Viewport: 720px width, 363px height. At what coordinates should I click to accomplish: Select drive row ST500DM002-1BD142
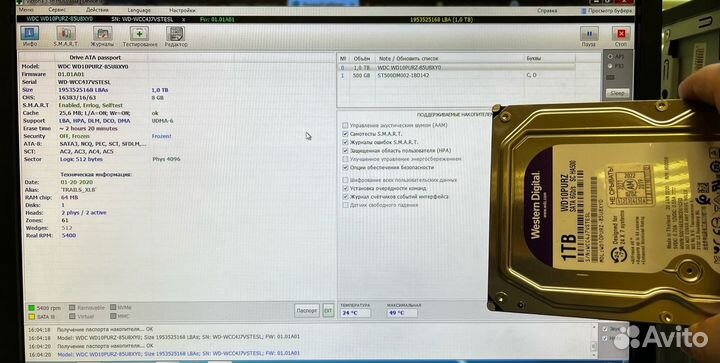457,75
